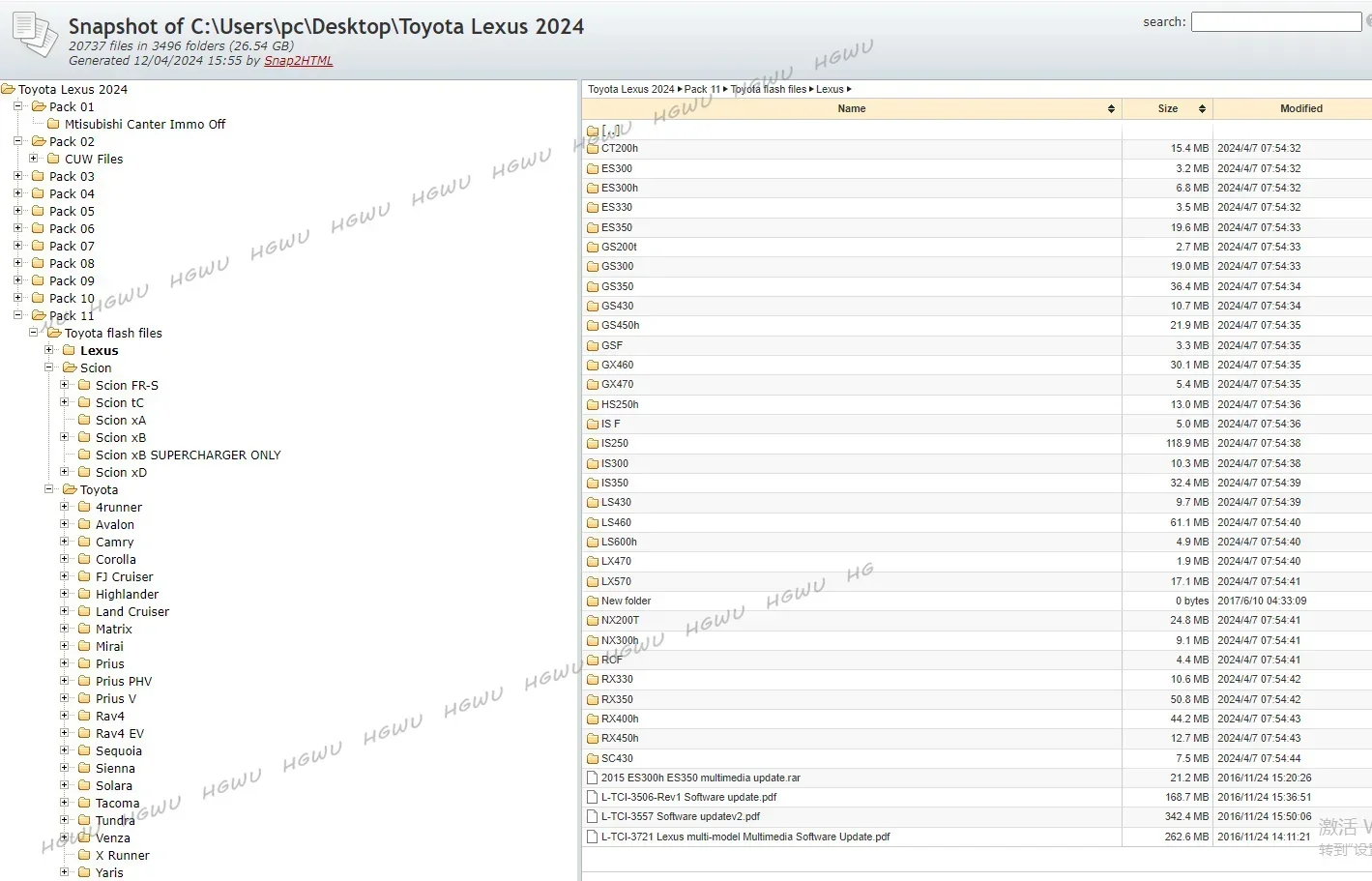Click the Prius PHV folder icon in tree
The image size is (1372, 881).
[x=84, y=681]
